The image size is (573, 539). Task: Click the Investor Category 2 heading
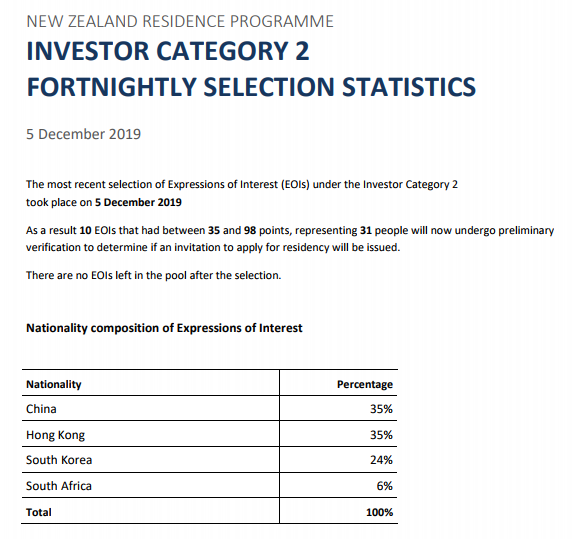pyautogui.click(x=168, y=51)
